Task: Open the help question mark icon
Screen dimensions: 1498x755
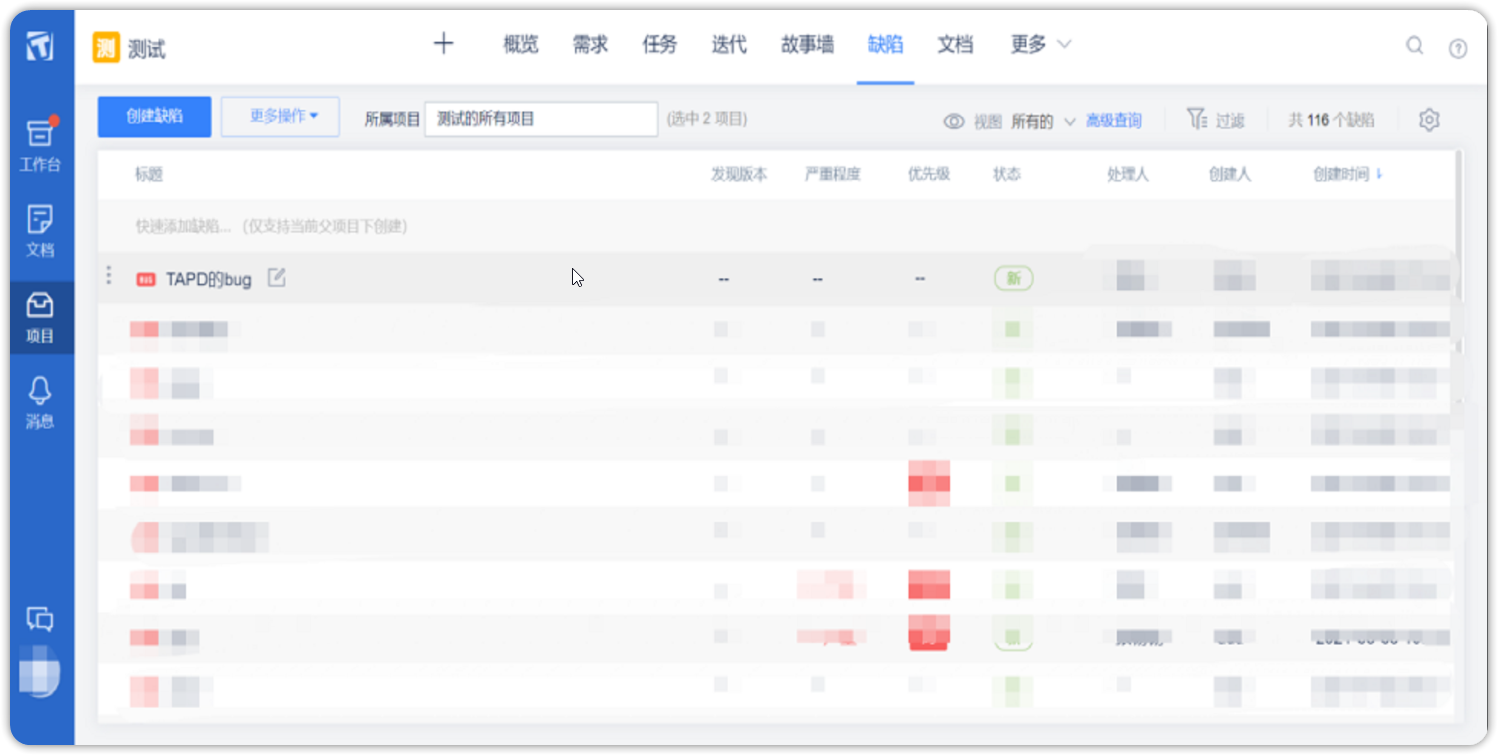Action: click(1458, 47)
